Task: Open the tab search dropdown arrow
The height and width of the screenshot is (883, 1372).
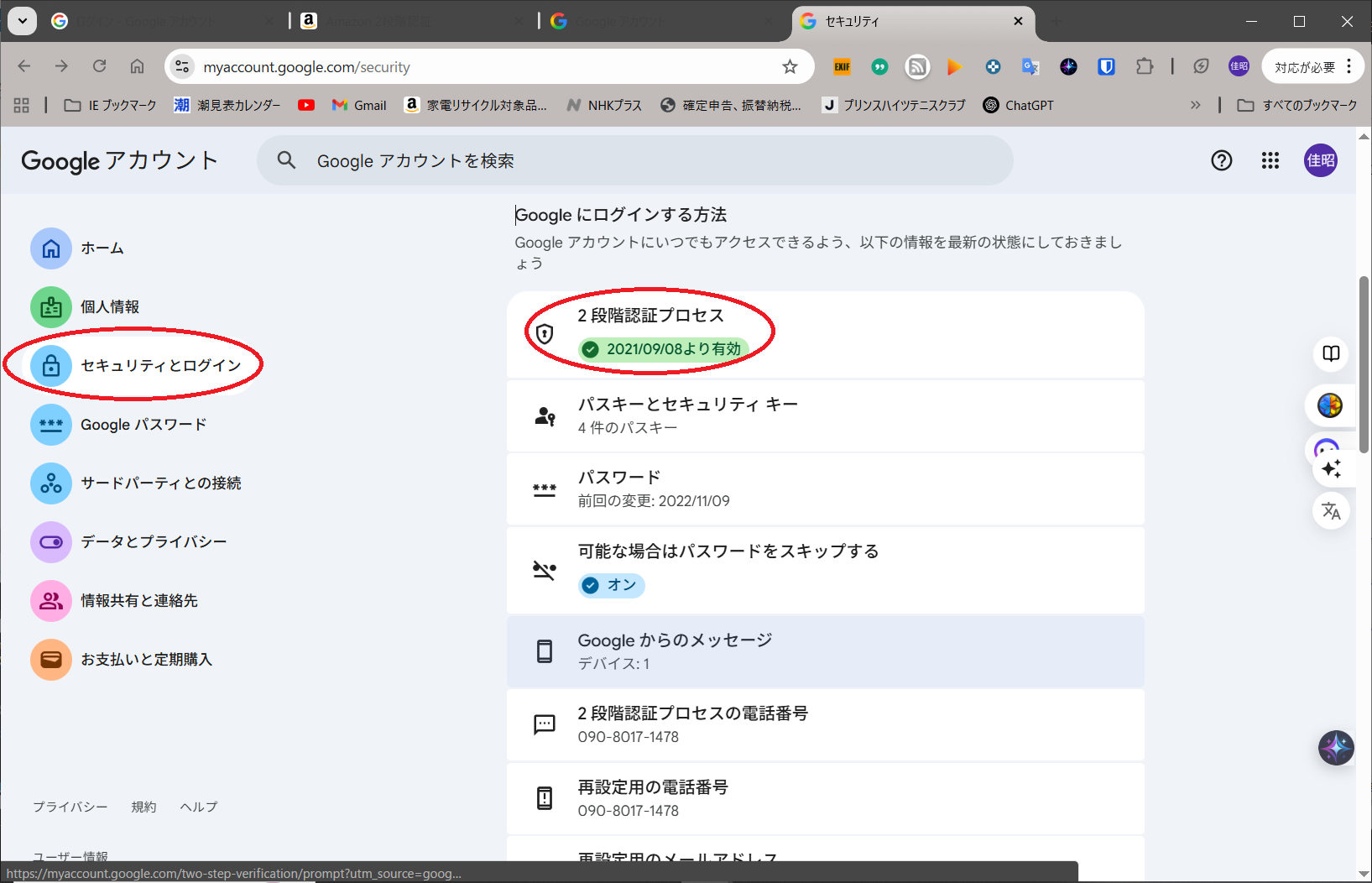Action: click(x=23, y=21)
